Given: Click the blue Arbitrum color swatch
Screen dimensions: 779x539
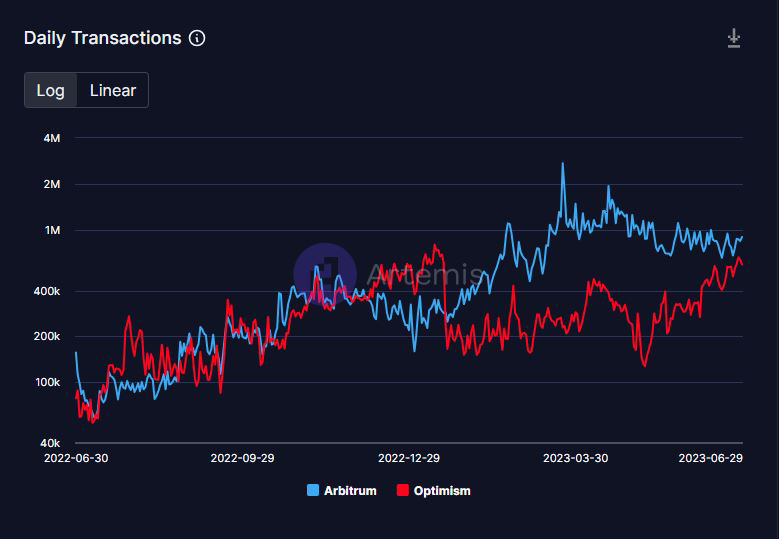Looking at the screenshot, I should pos(313,490).
